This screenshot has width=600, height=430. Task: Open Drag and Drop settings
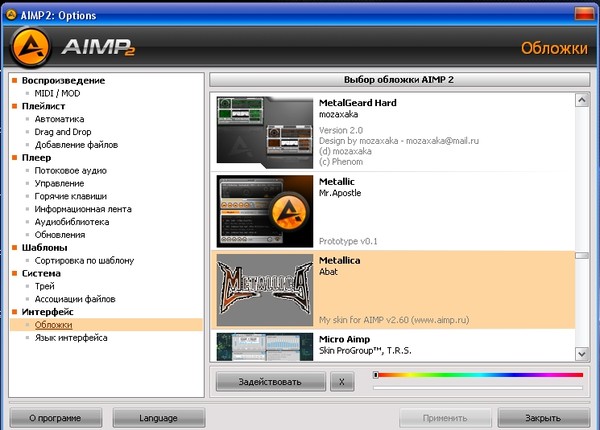click(63, 132)
